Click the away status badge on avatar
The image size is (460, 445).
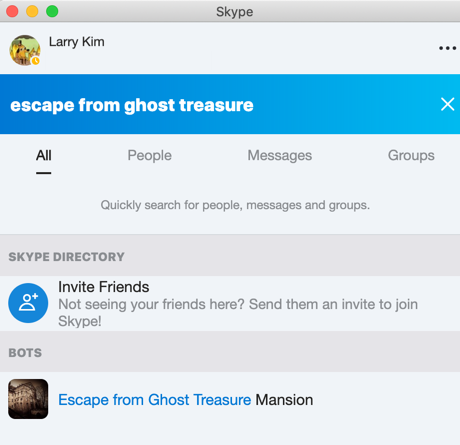(x=35, y=61)
